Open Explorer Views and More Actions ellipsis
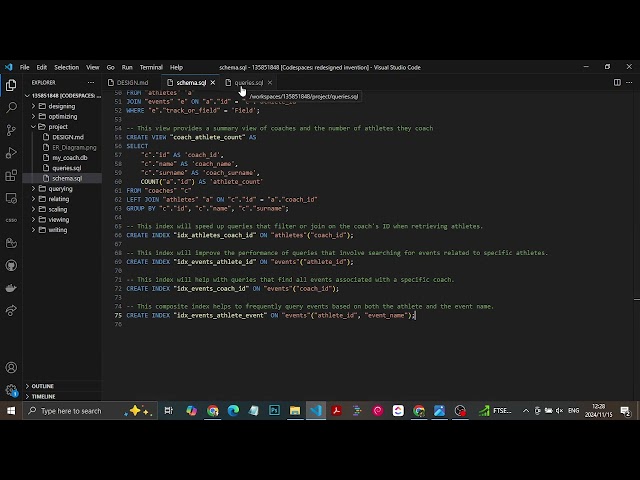 point(91,82)
